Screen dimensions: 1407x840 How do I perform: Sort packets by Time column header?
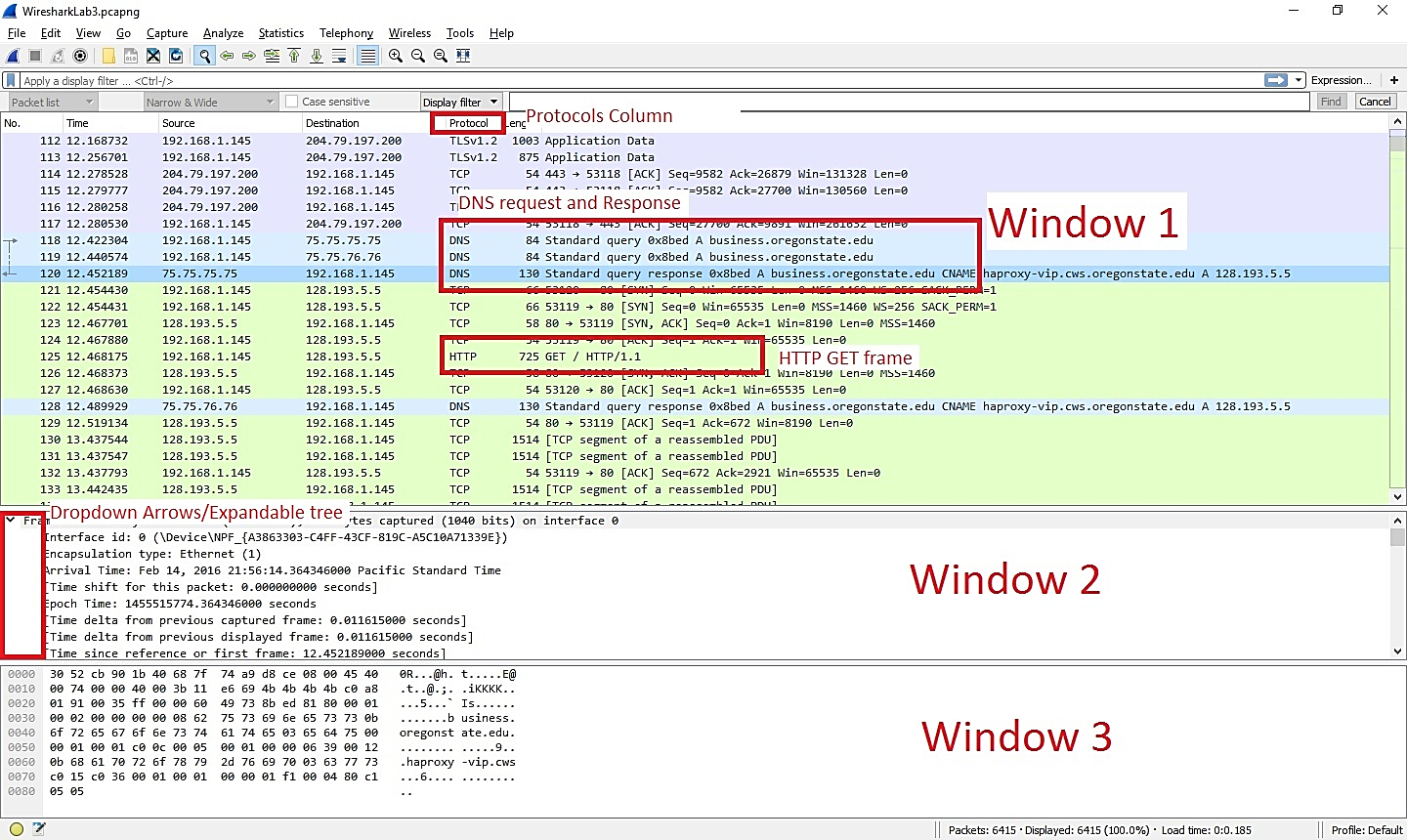point(110,123)
